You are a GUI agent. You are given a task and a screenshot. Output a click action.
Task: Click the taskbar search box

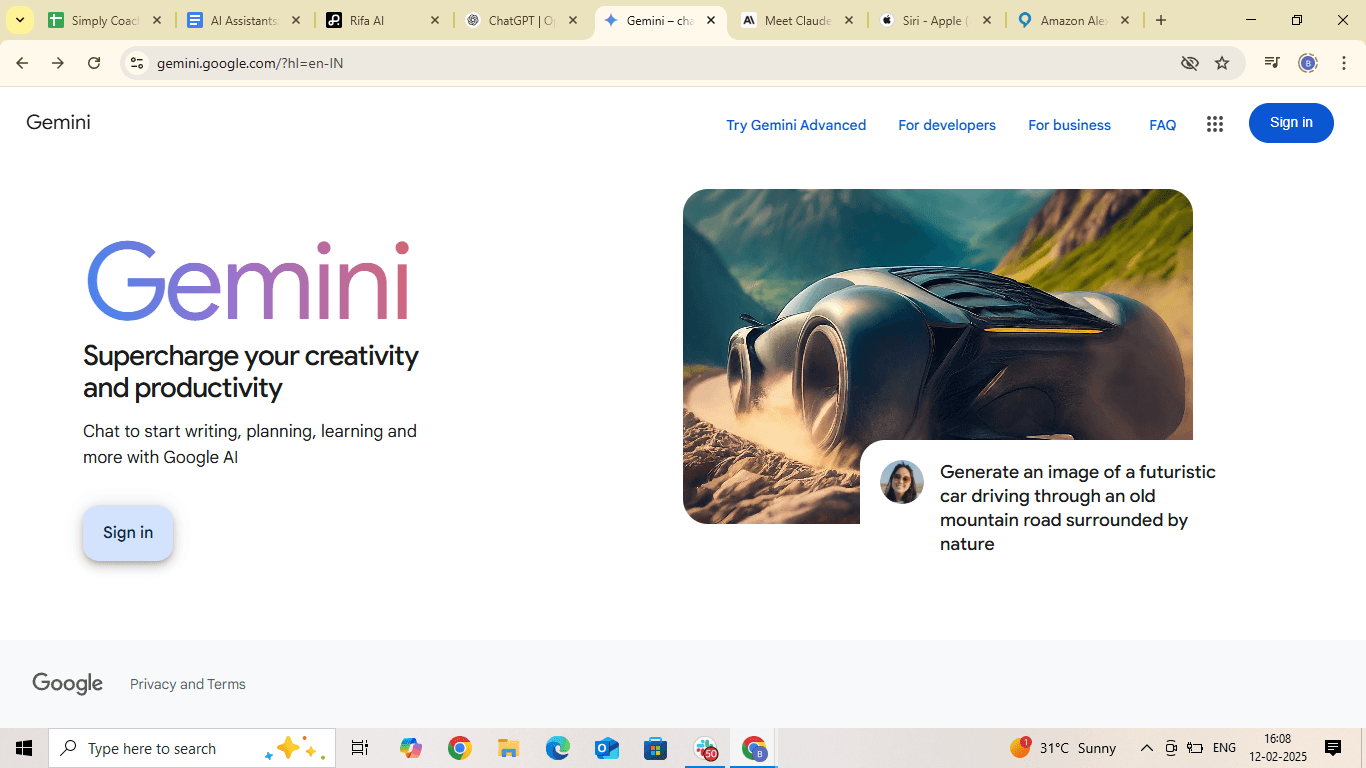[x=192, y=748]
